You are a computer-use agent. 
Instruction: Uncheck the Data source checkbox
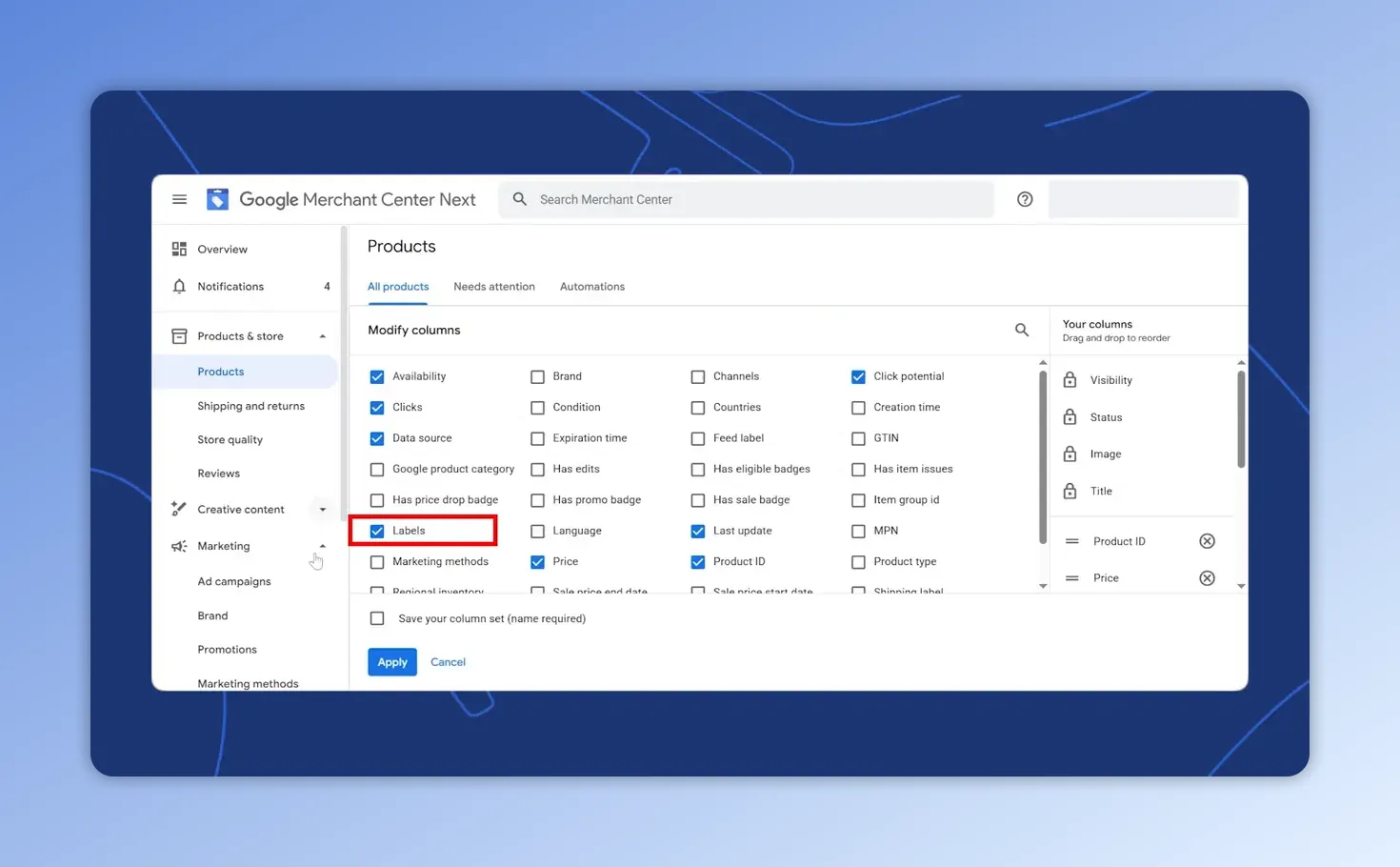(x=377, y=438)
